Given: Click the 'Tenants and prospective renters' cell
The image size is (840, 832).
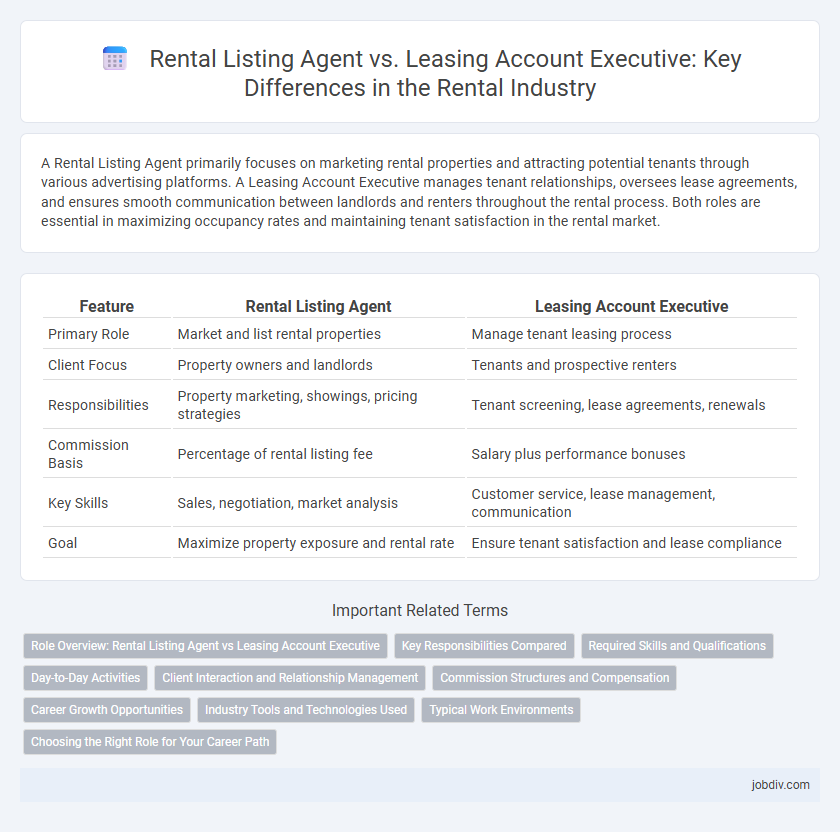Looking at the screenshot, I should (632, 365).
